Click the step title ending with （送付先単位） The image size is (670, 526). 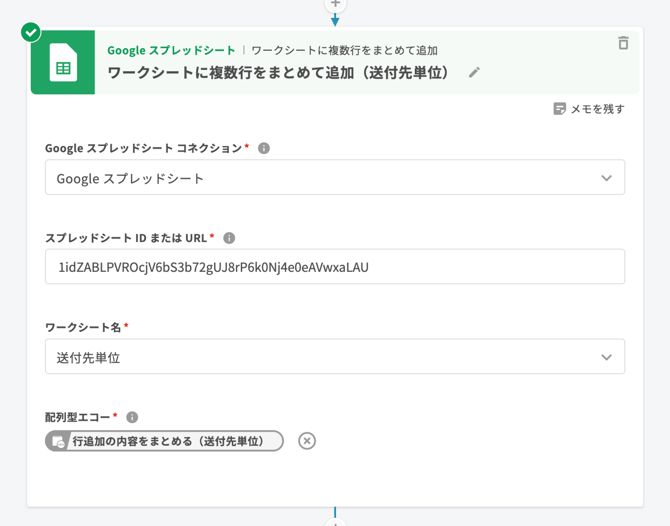[279, 73]
